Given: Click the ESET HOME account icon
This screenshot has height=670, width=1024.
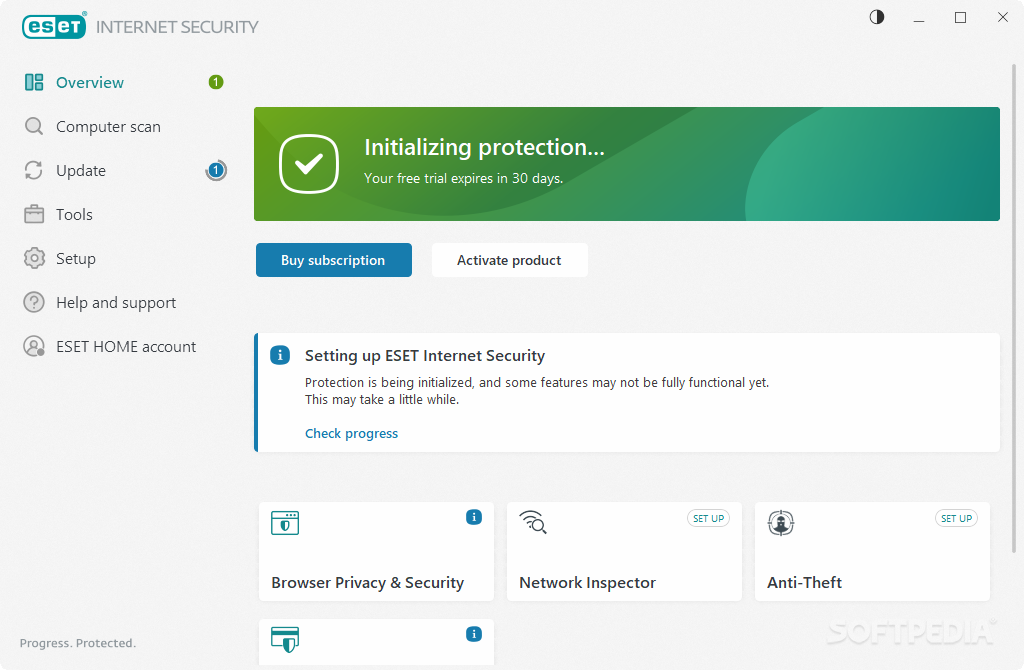Looking at the screenshot, I should (x=33, y=346).
